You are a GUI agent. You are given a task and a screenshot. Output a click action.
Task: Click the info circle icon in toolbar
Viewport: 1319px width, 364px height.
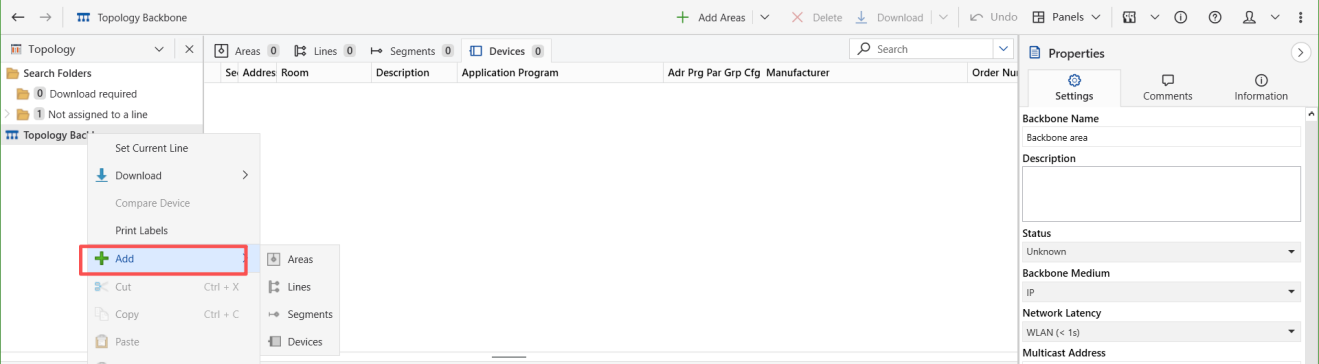click(1181, 17)
